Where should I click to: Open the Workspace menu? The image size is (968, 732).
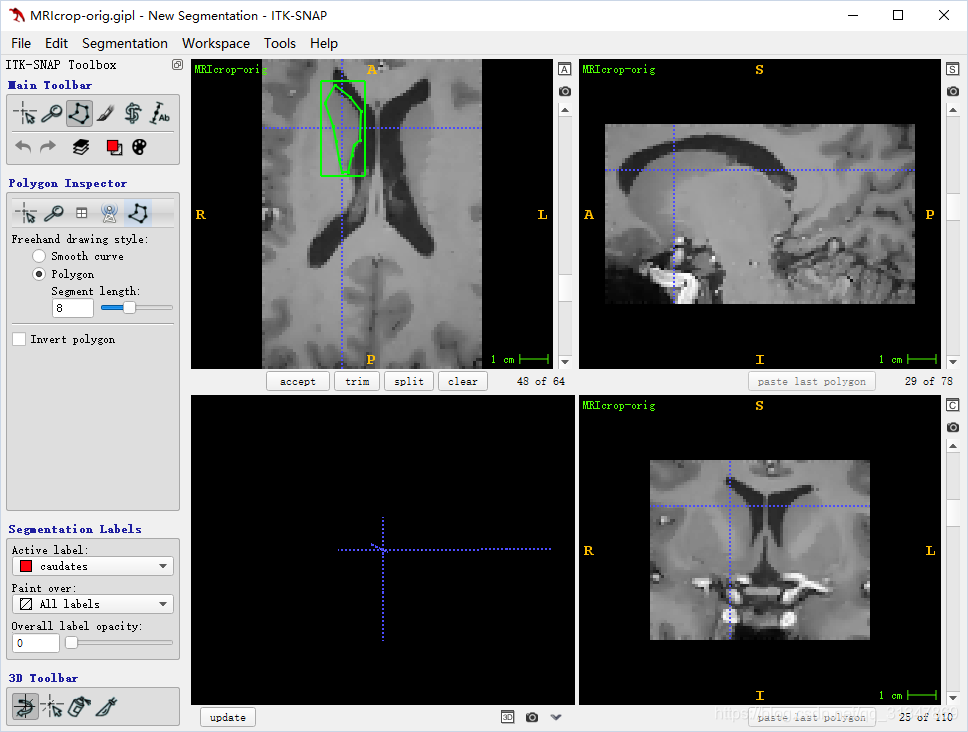[x=215, y=43]
